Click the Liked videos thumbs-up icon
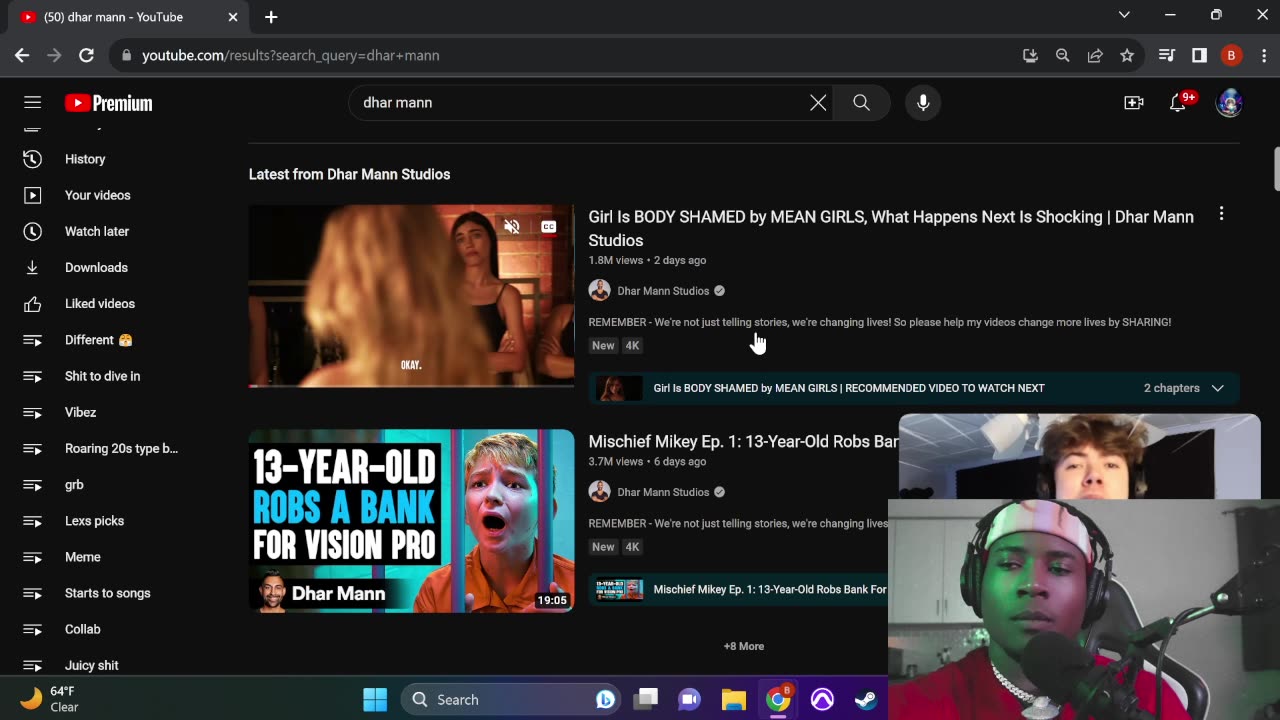This screenshot has width=1280, height=720. point(32,304)
